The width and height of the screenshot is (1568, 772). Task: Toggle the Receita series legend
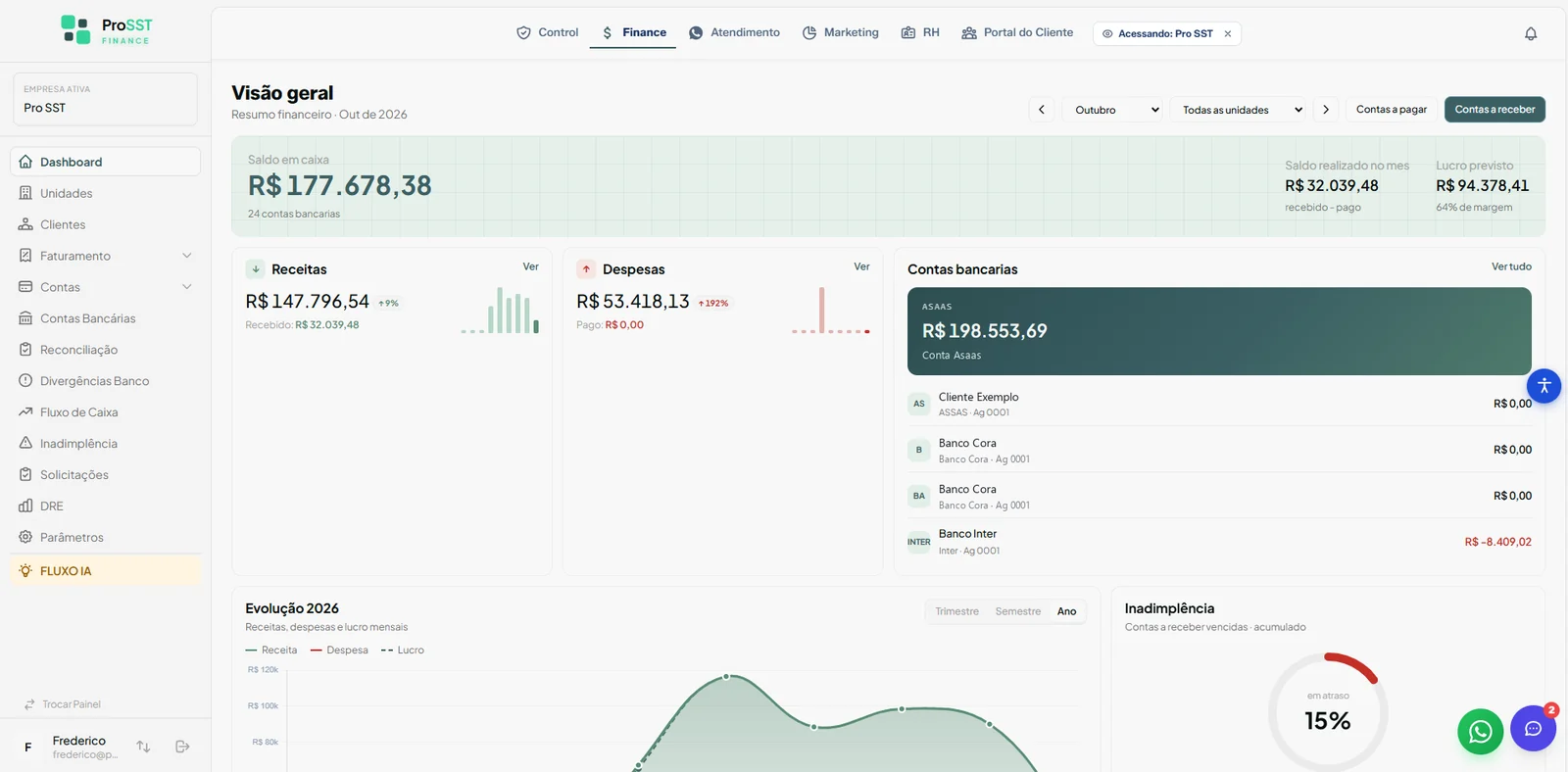[271, 651]
